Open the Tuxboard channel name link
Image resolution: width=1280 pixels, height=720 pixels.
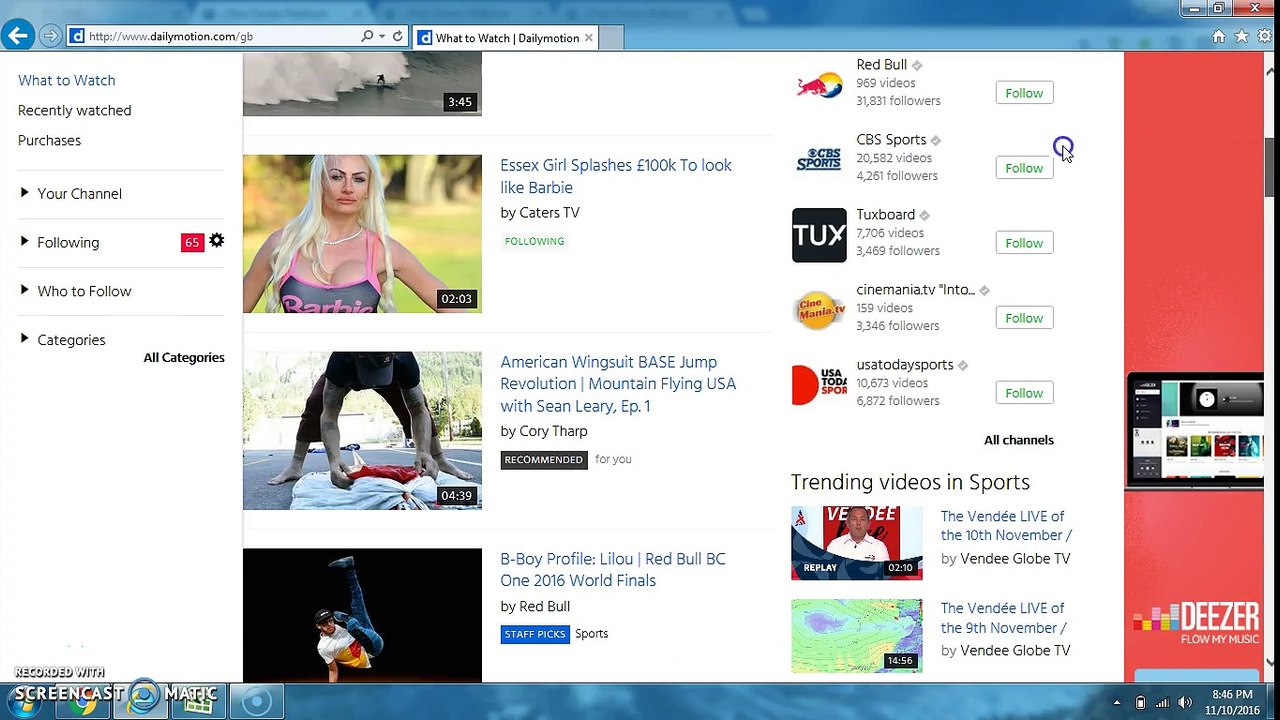coord(885,215)
